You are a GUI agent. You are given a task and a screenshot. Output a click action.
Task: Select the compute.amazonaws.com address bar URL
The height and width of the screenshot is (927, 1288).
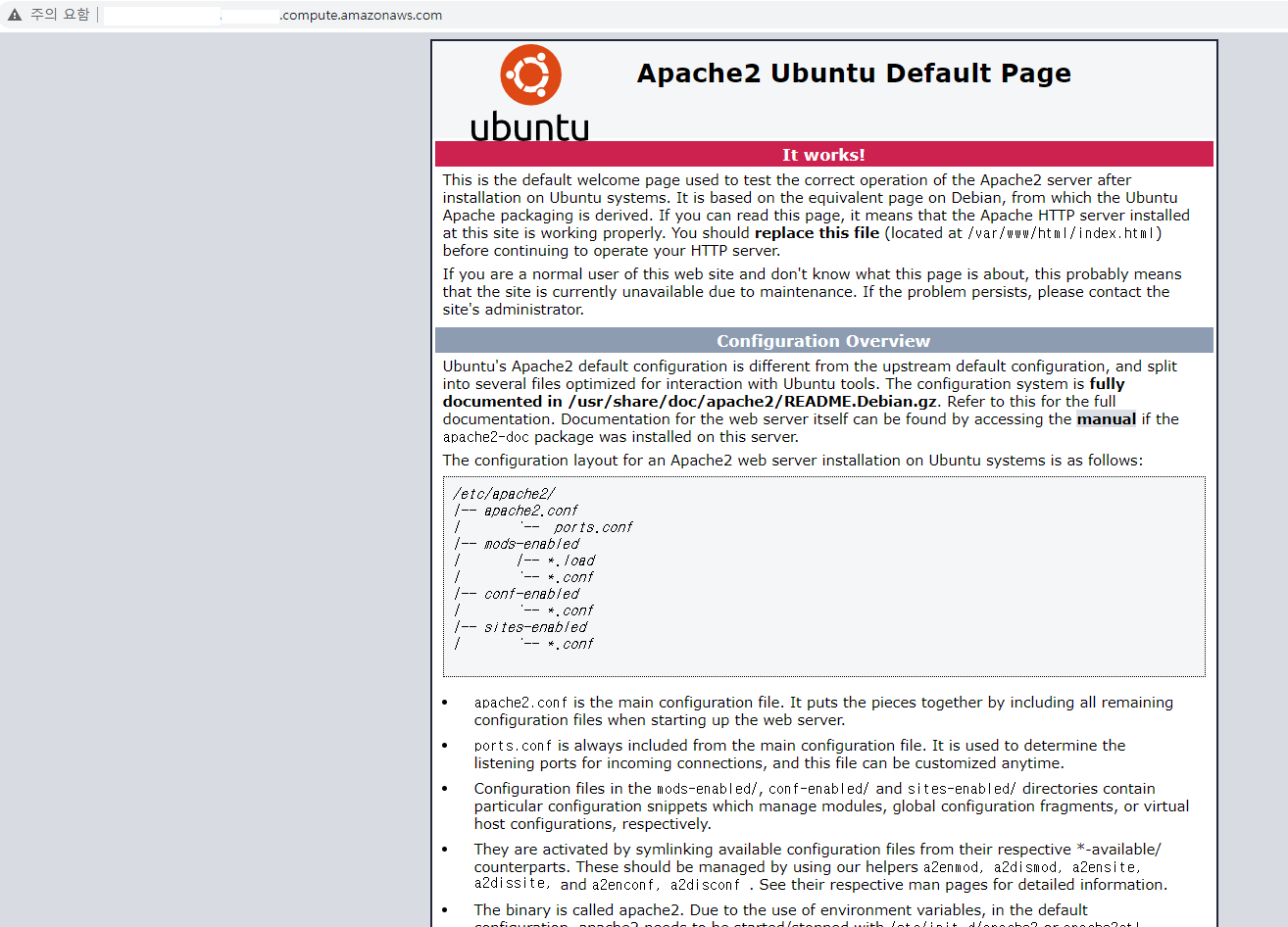[273, 16]
